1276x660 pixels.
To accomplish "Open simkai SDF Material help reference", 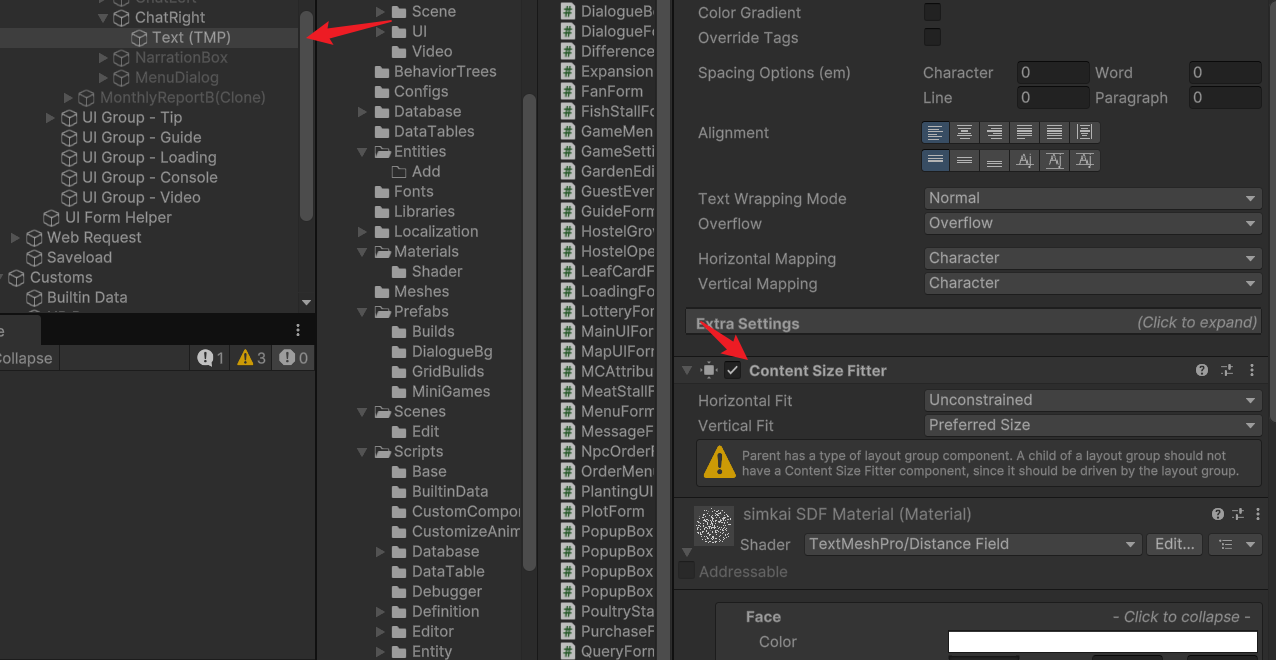I will click(1218, 514).
